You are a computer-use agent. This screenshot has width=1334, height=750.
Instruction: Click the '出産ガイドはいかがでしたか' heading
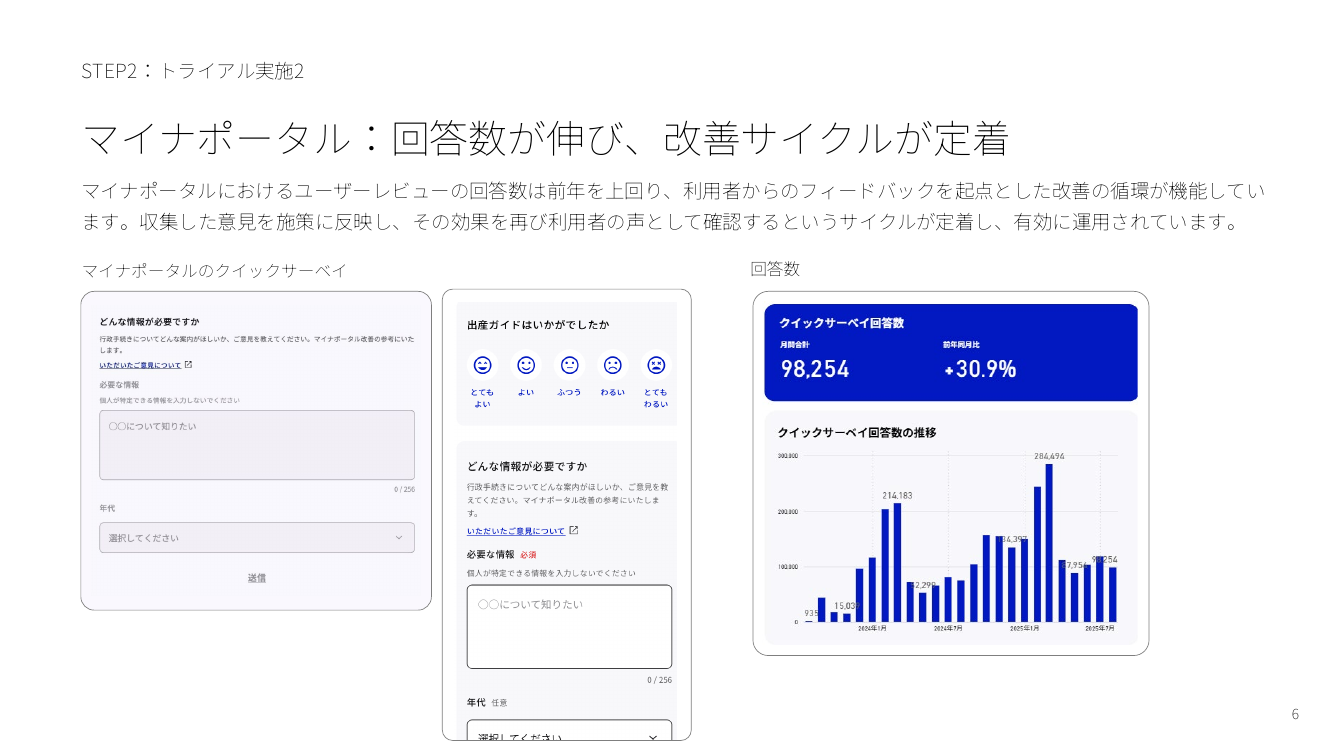[538, 325]
